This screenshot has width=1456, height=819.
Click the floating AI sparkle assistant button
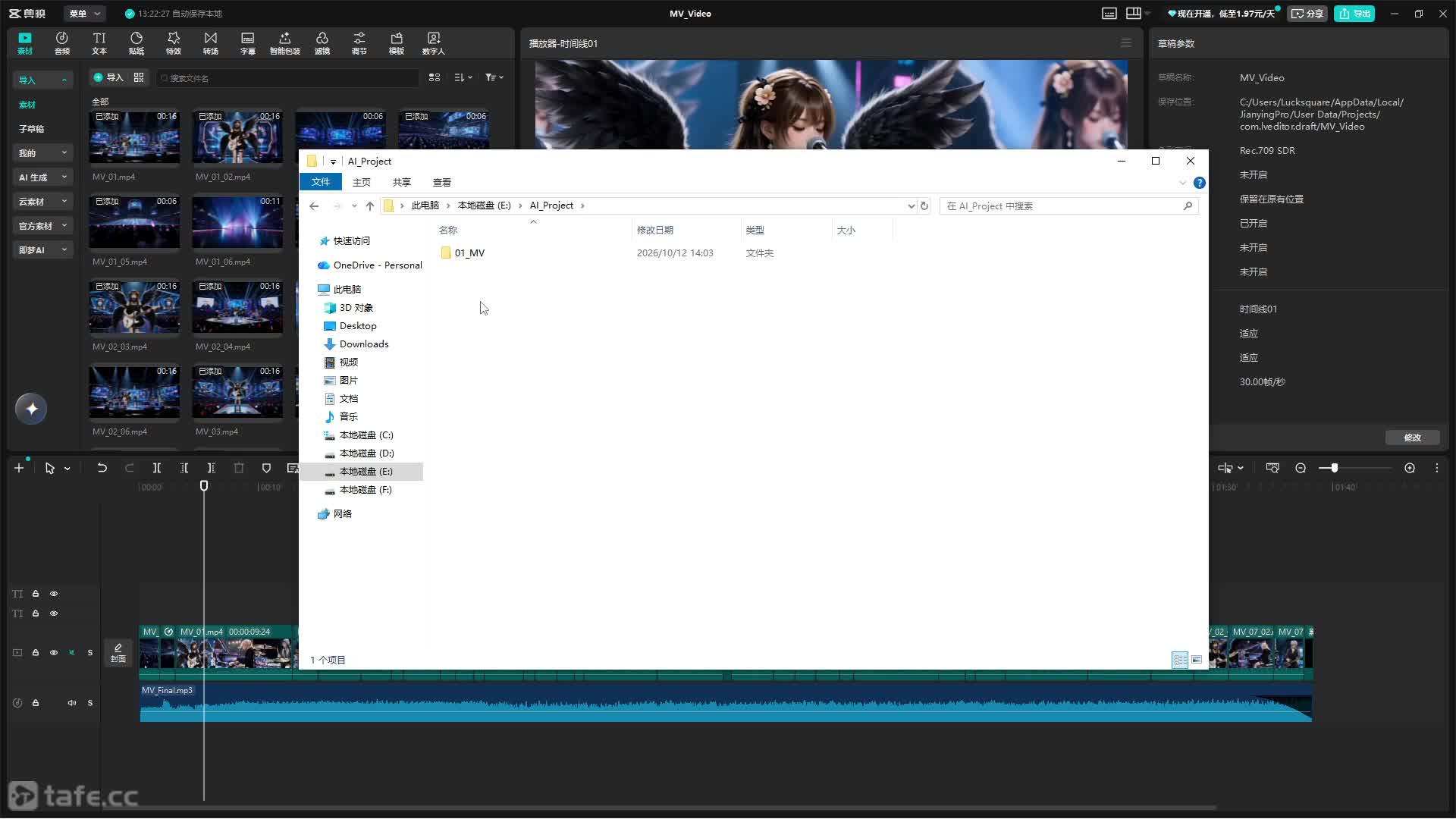point(31,409)
